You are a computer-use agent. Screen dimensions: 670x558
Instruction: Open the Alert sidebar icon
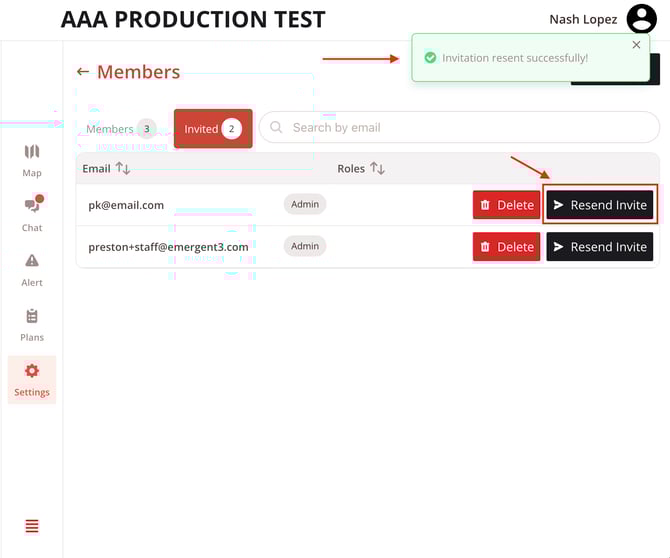[x=32, y=261]
